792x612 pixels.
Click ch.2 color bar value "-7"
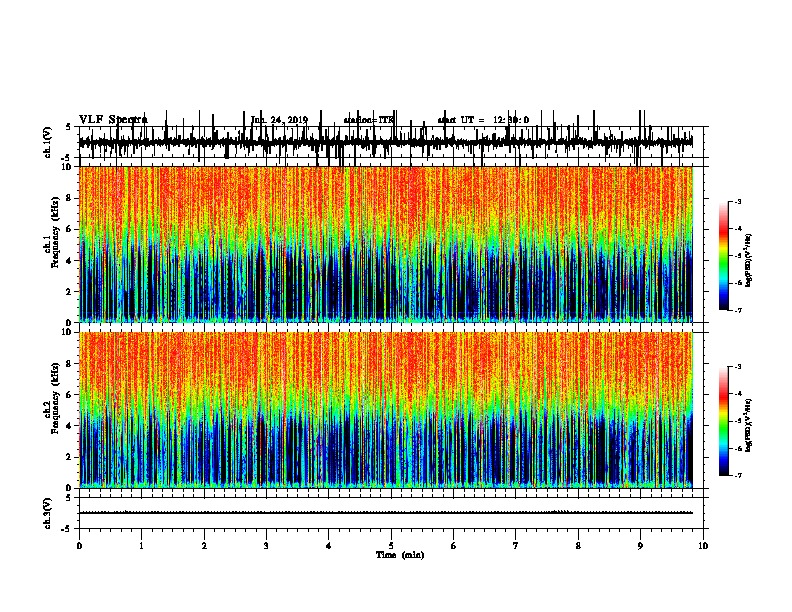click(x=738, y=476)
